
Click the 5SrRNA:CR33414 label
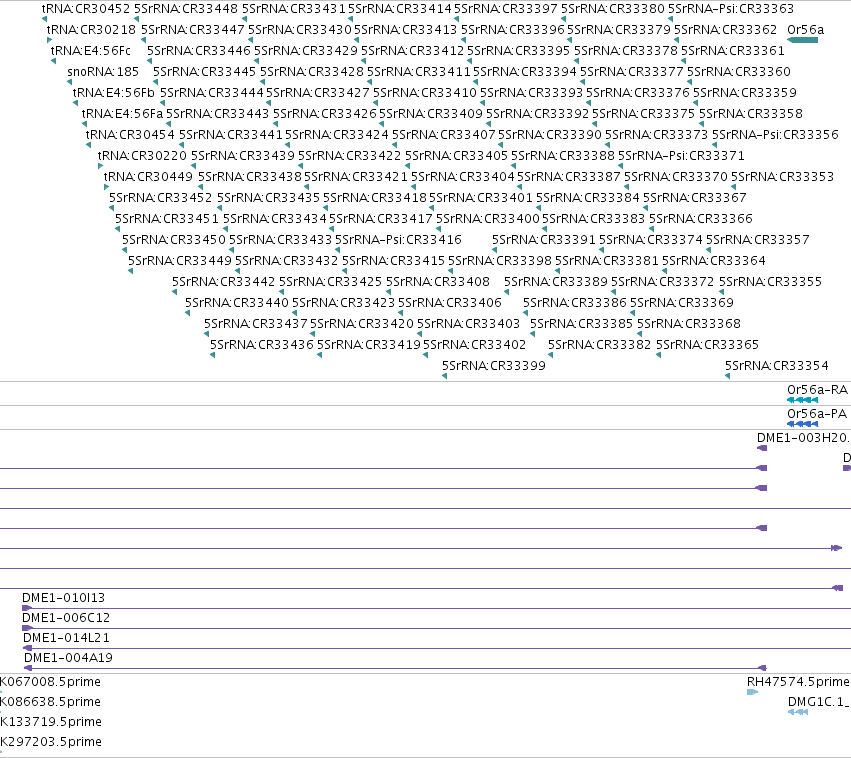(x=399, y=9)
